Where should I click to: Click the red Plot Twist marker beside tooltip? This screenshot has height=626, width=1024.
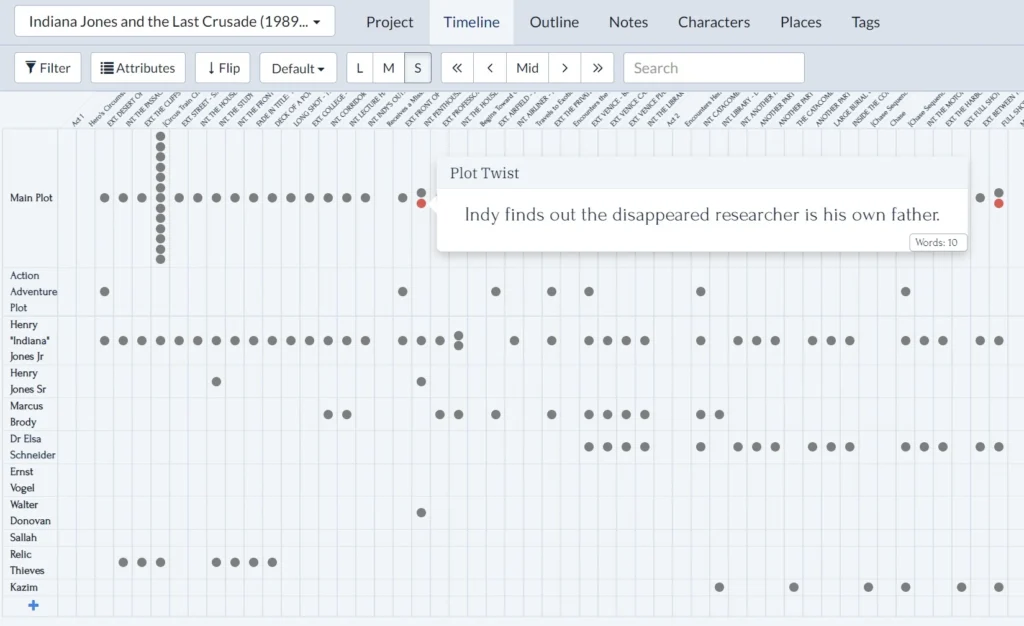pos(421,204)
